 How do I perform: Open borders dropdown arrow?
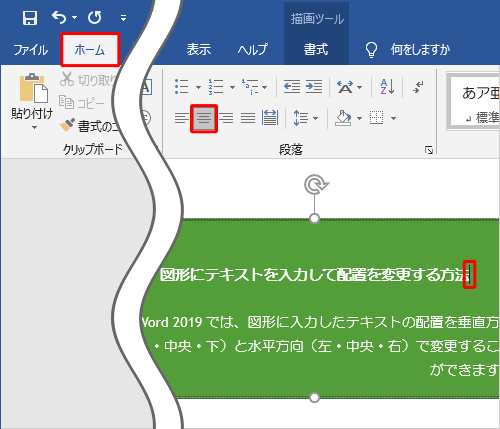(x=393, y=118)
